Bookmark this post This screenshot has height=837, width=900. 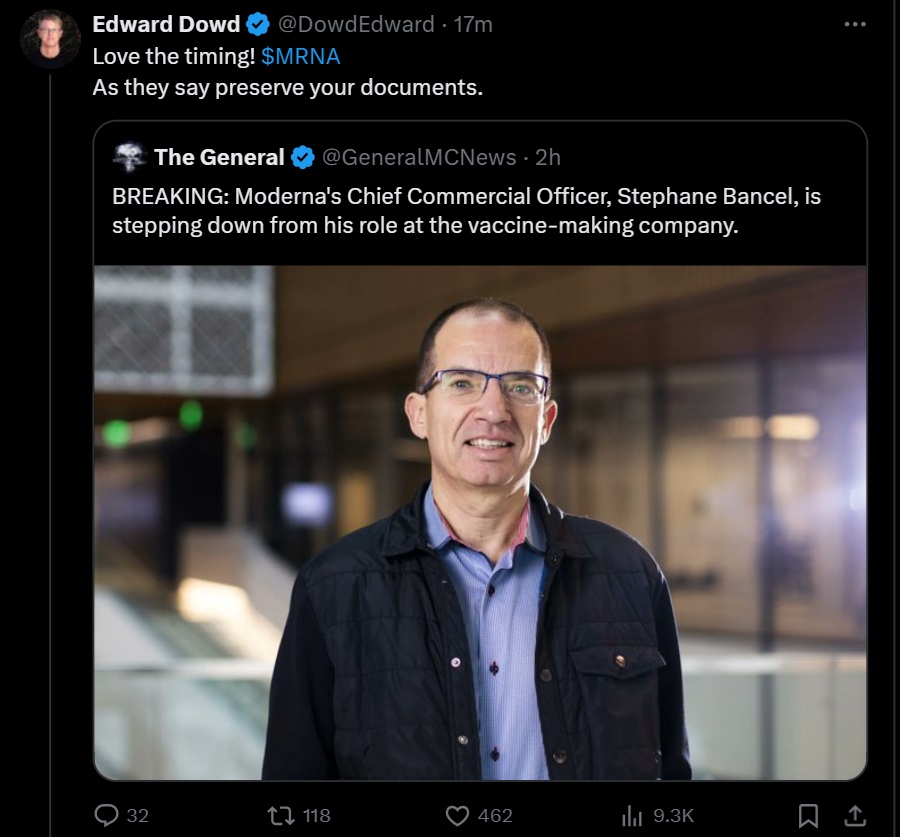(808, 816)
